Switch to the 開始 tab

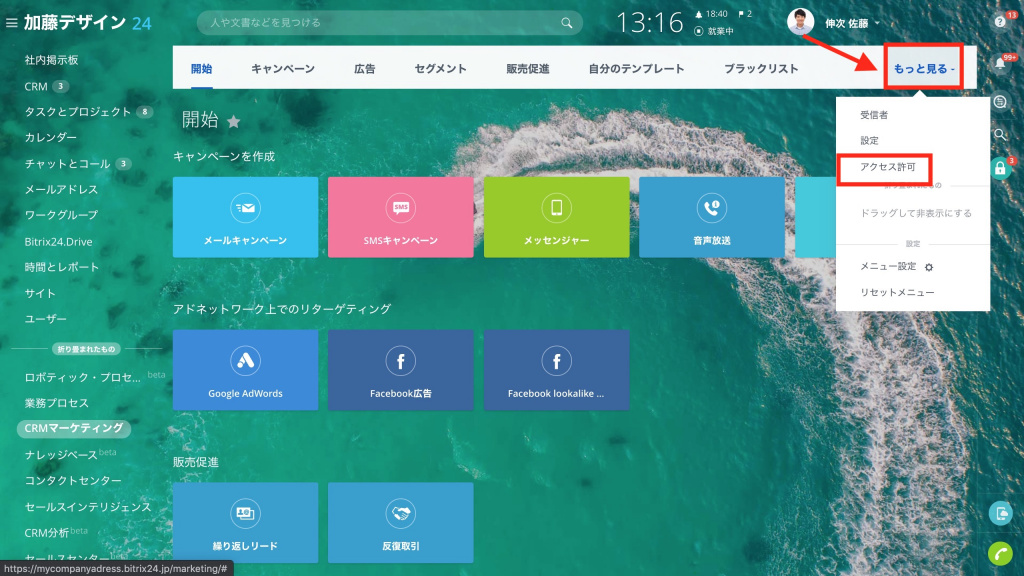(x=201, y=69)
